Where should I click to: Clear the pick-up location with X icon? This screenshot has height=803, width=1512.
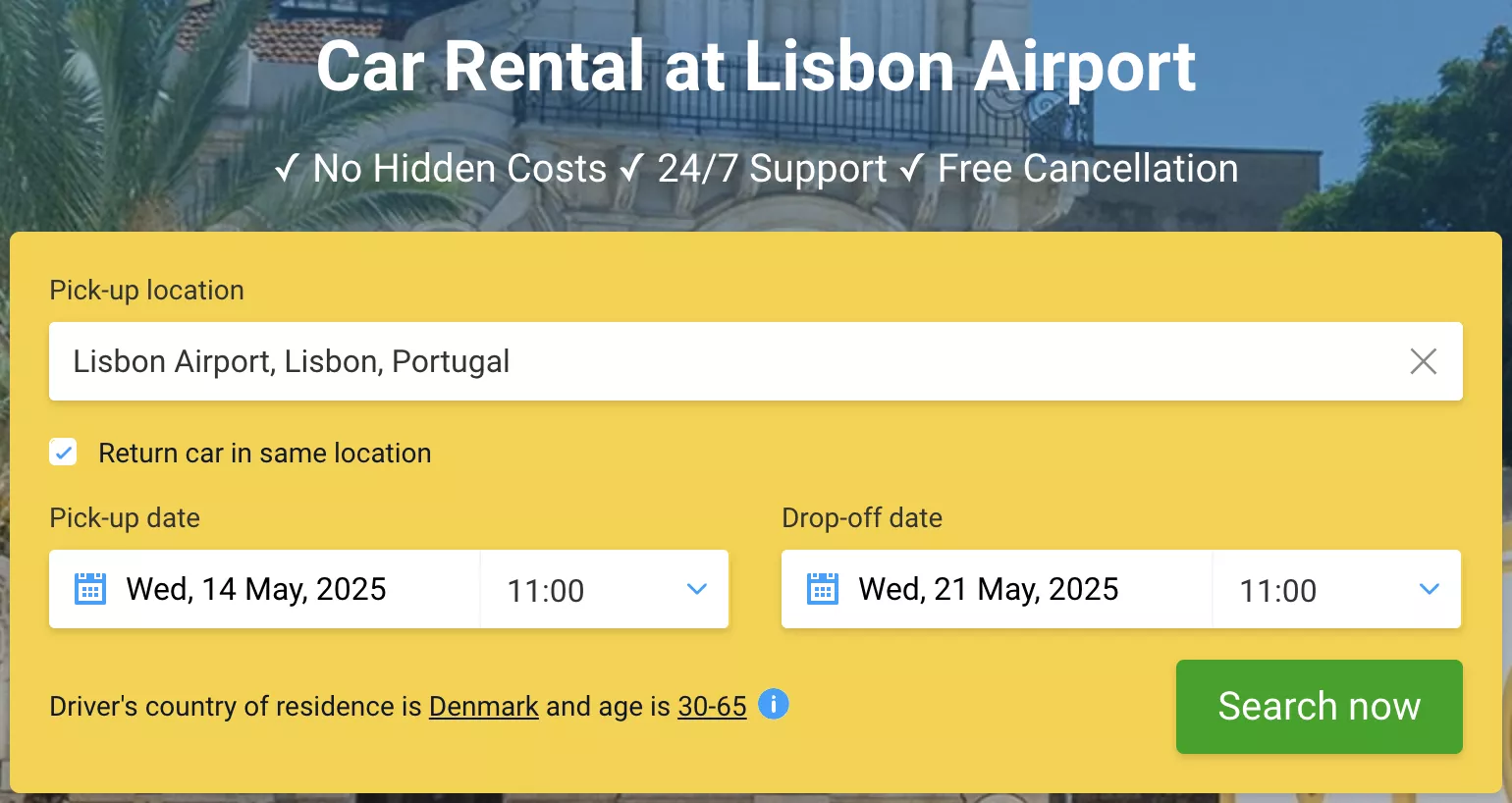pyautogui.click(x=1423, y=361)
